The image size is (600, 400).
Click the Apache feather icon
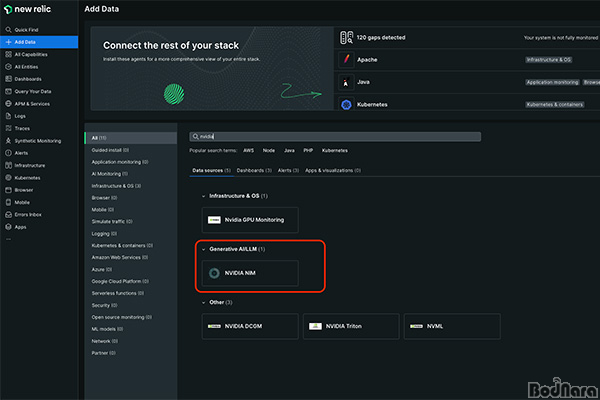pyautogui.click(x=346, y=60)
